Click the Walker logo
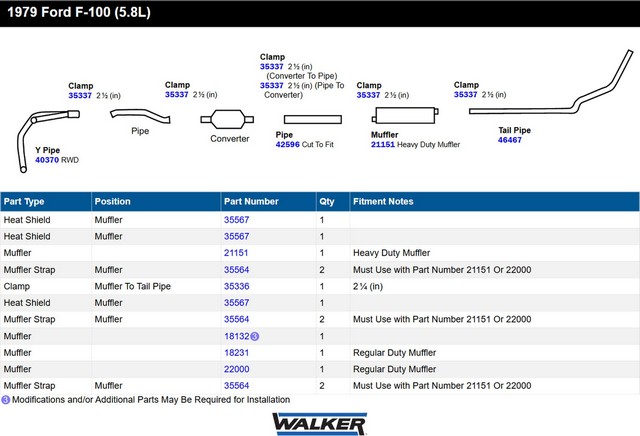Screen dimensions: 640x436 [320, 424]
